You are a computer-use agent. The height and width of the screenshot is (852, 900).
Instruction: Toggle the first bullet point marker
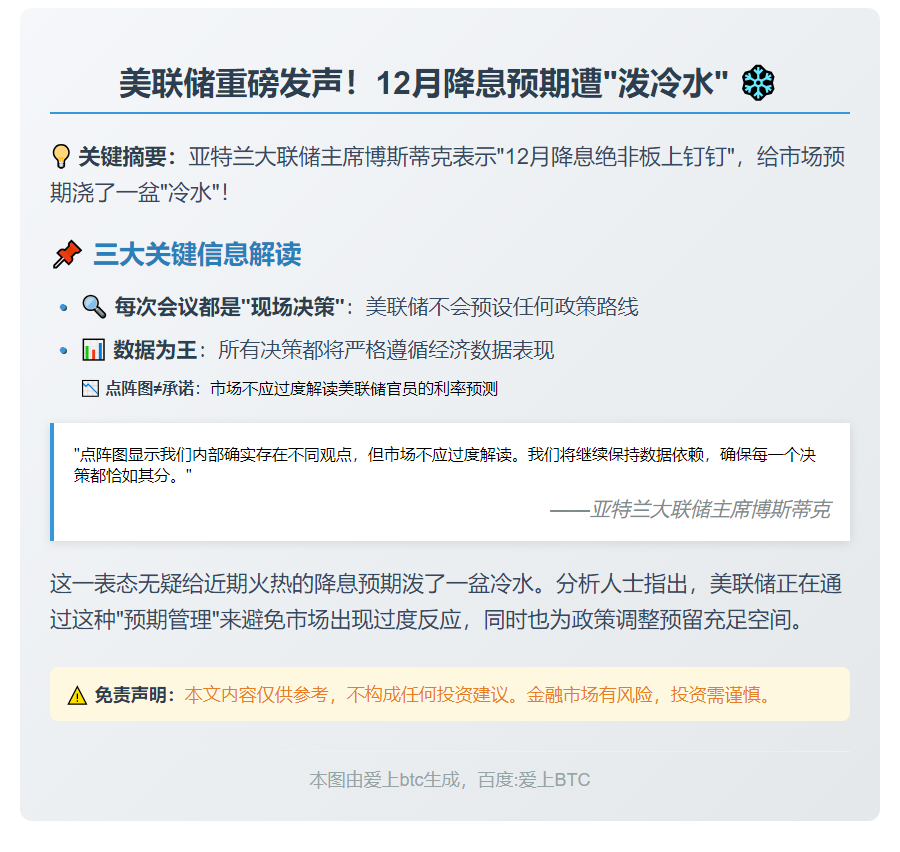coord(62,307)
